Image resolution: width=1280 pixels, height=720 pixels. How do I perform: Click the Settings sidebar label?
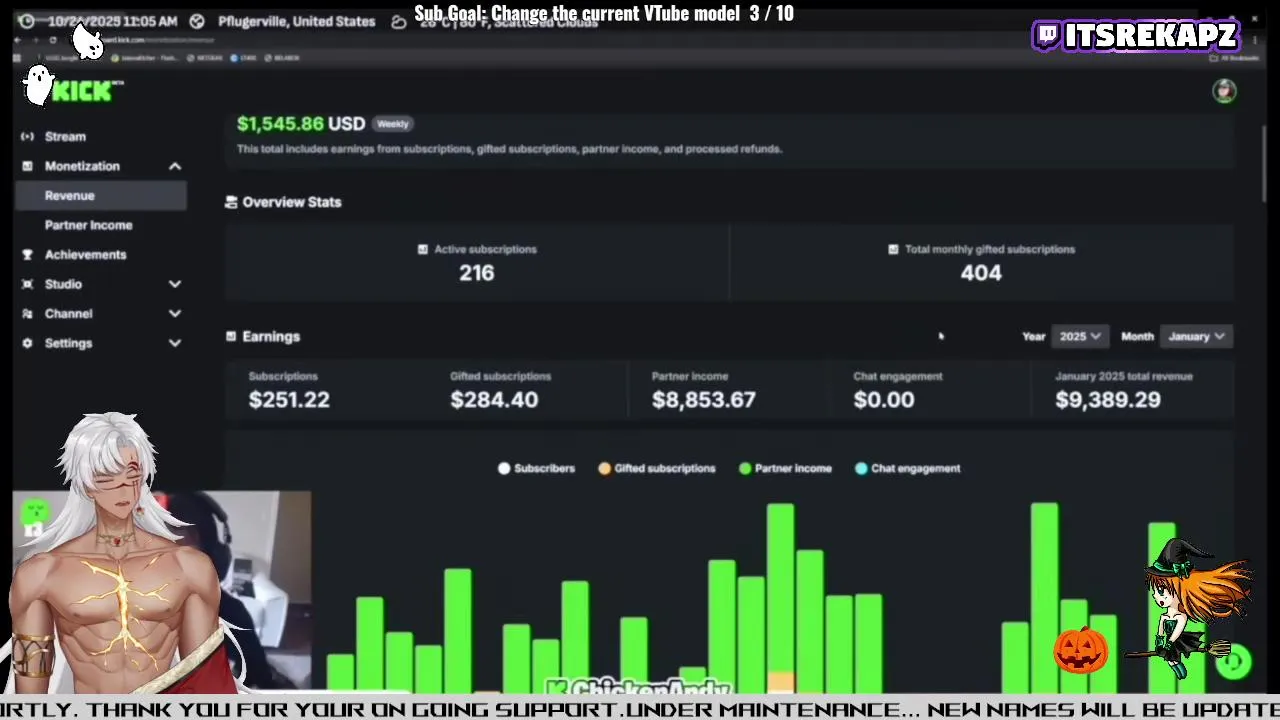tap(68, 343)
